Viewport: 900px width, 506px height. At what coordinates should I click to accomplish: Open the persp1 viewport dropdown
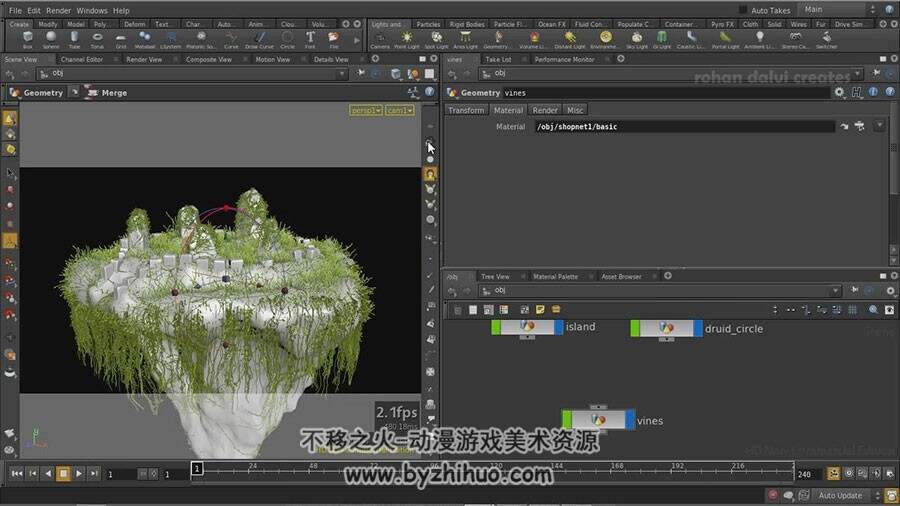(x=366, y=110)
